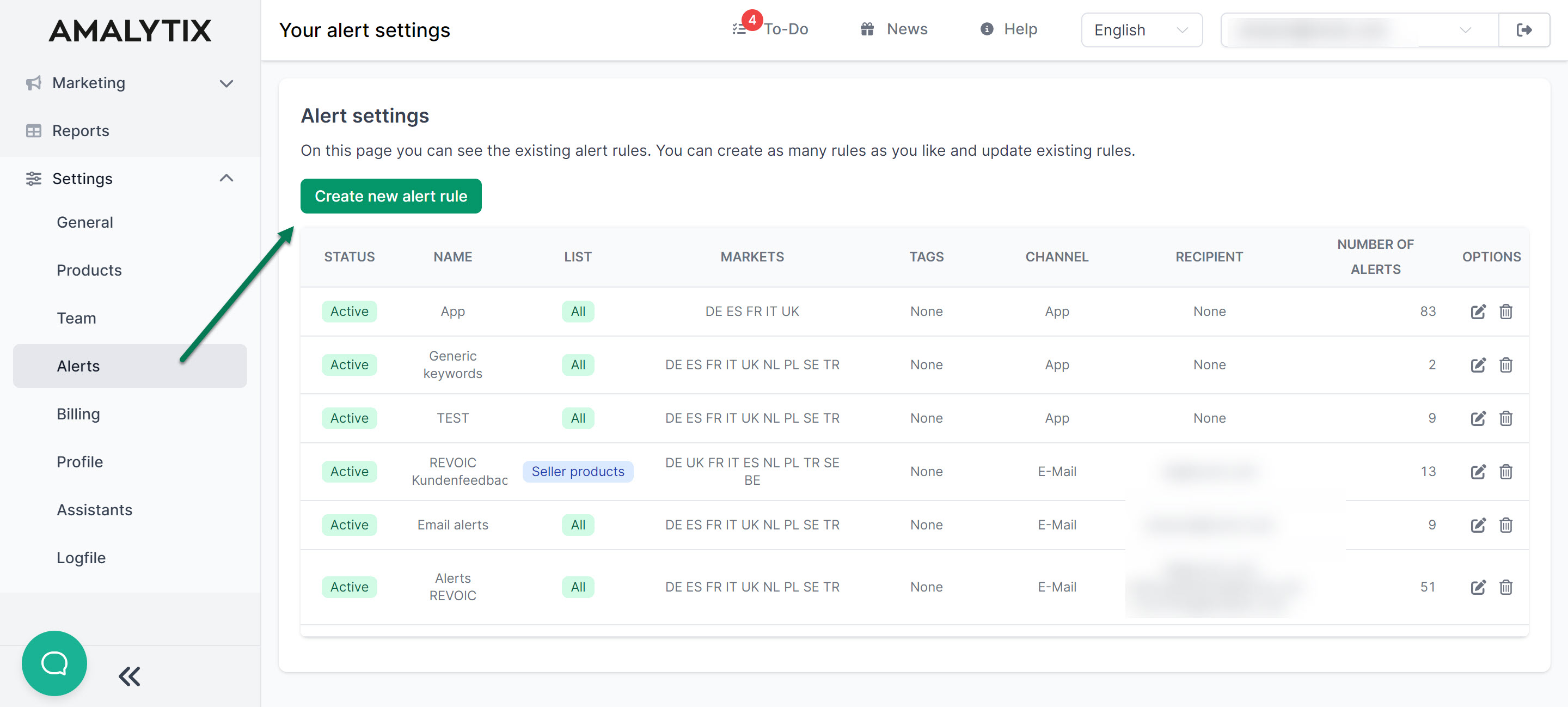
Task: Edit the Email alerts rule
Action: (x=1477, y=525)
